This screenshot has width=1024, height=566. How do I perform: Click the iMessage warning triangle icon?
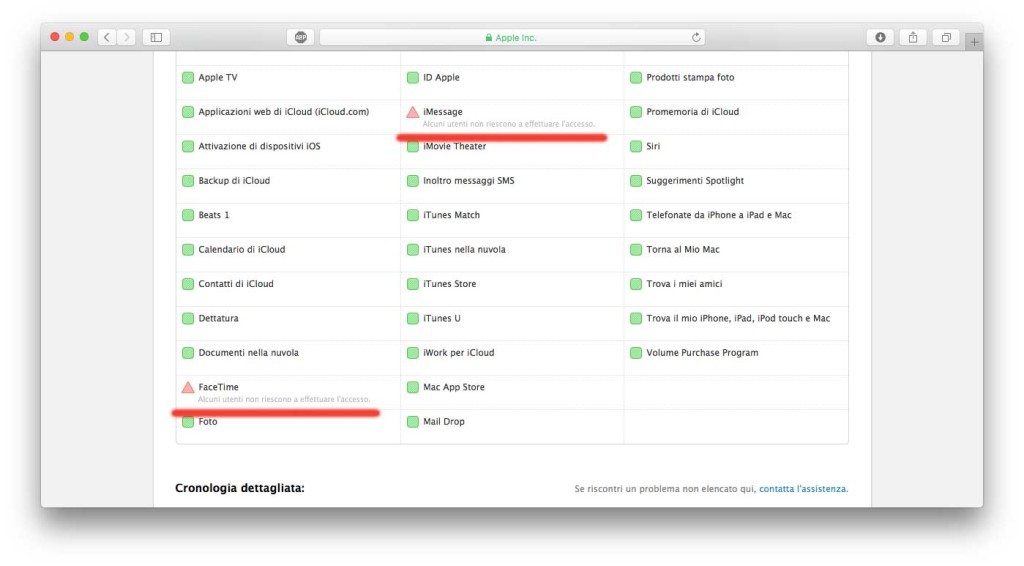(413, 112)
